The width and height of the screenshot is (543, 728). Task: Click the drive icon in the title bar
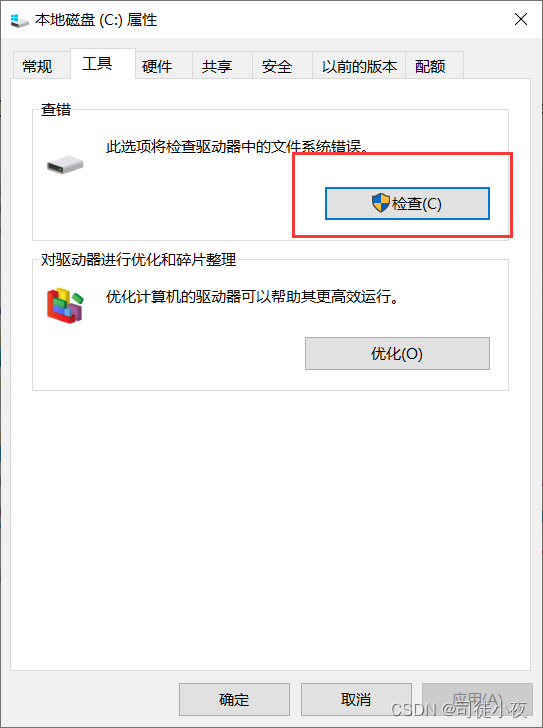(19, 20)
